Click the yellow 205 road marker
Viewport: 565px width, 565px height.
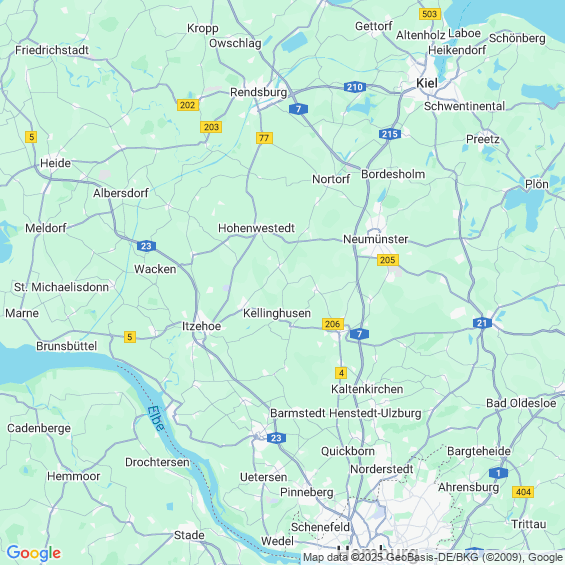388,259
